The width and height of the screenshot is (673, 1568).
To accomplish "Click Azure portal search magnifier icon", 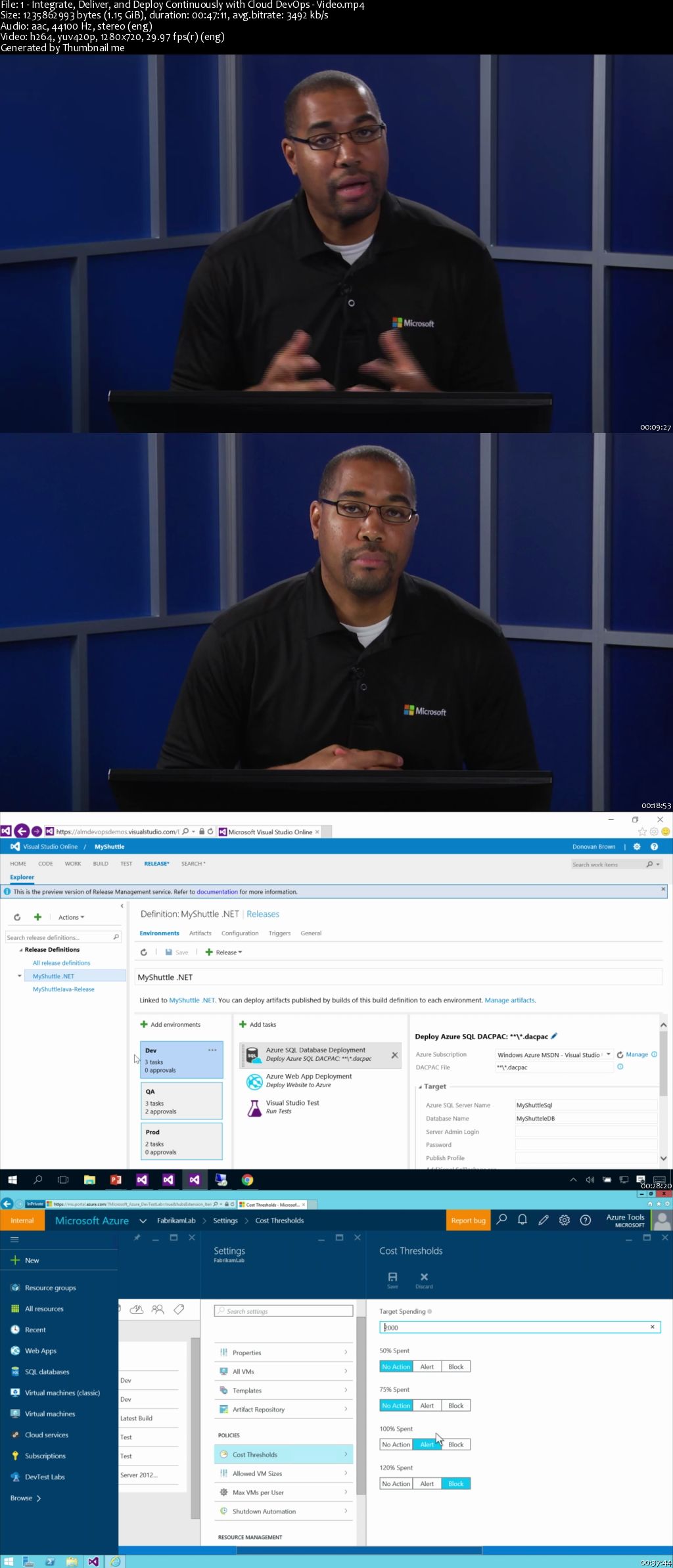I will [x=501, y=1219].
